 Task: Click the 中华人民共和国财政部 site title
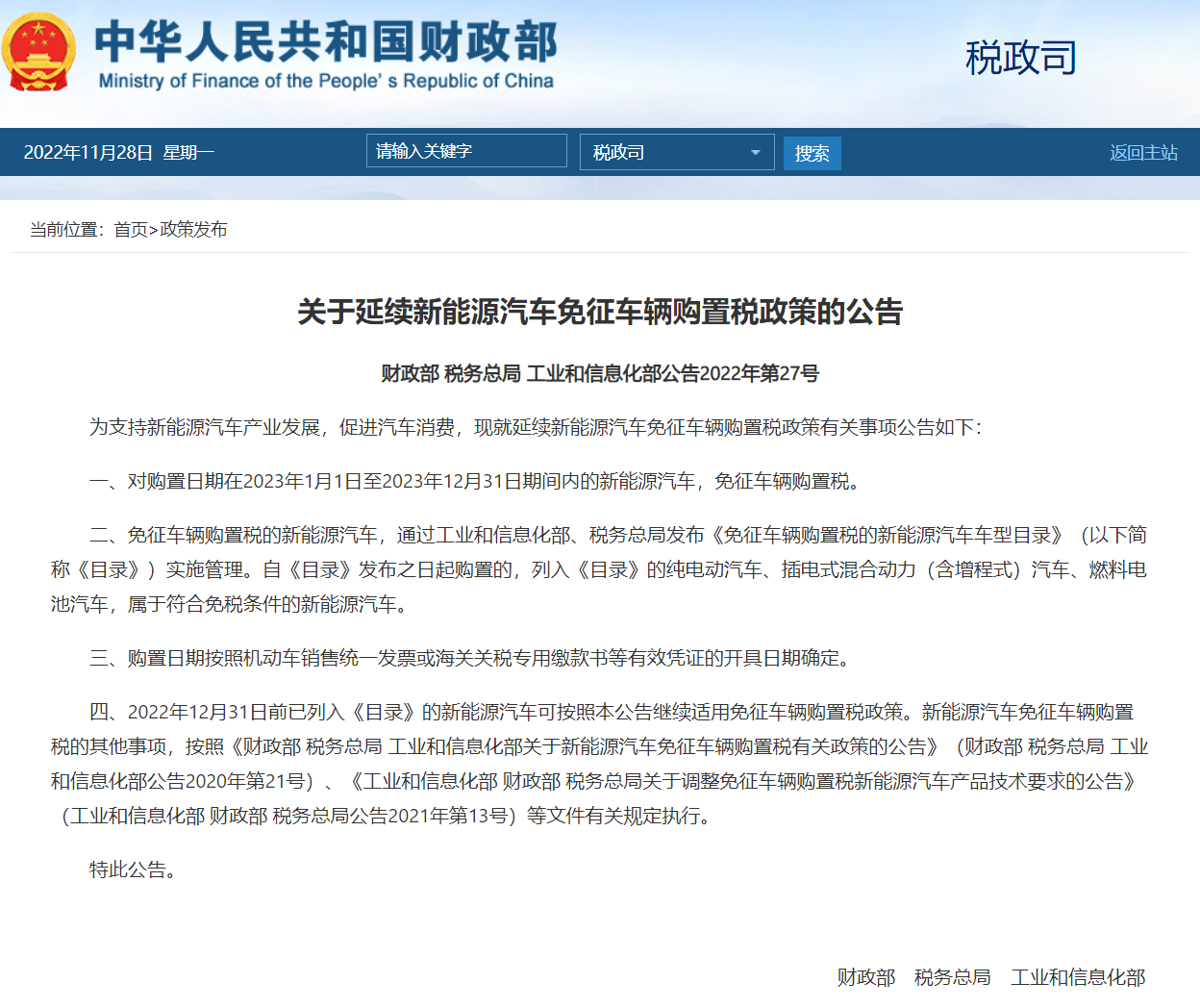[326, 40]
